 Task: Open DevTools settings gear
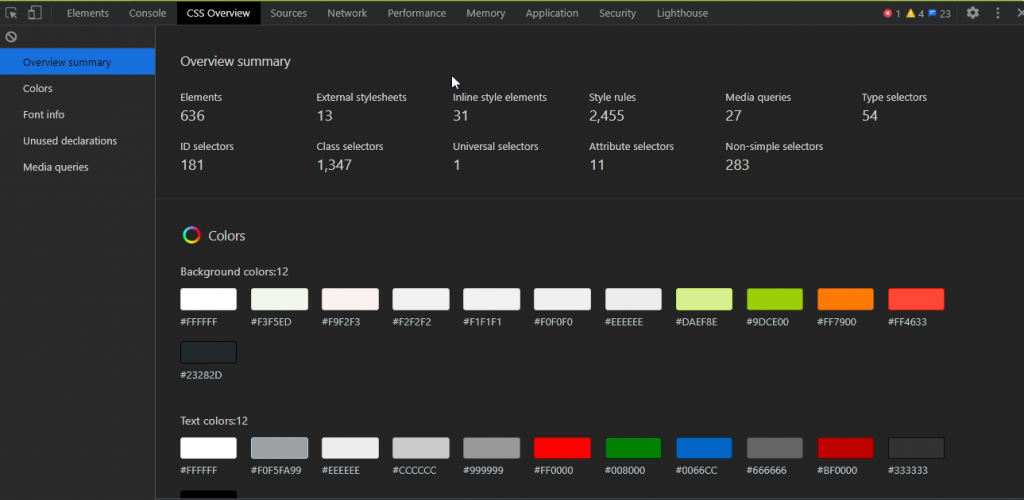coord(972,13)
